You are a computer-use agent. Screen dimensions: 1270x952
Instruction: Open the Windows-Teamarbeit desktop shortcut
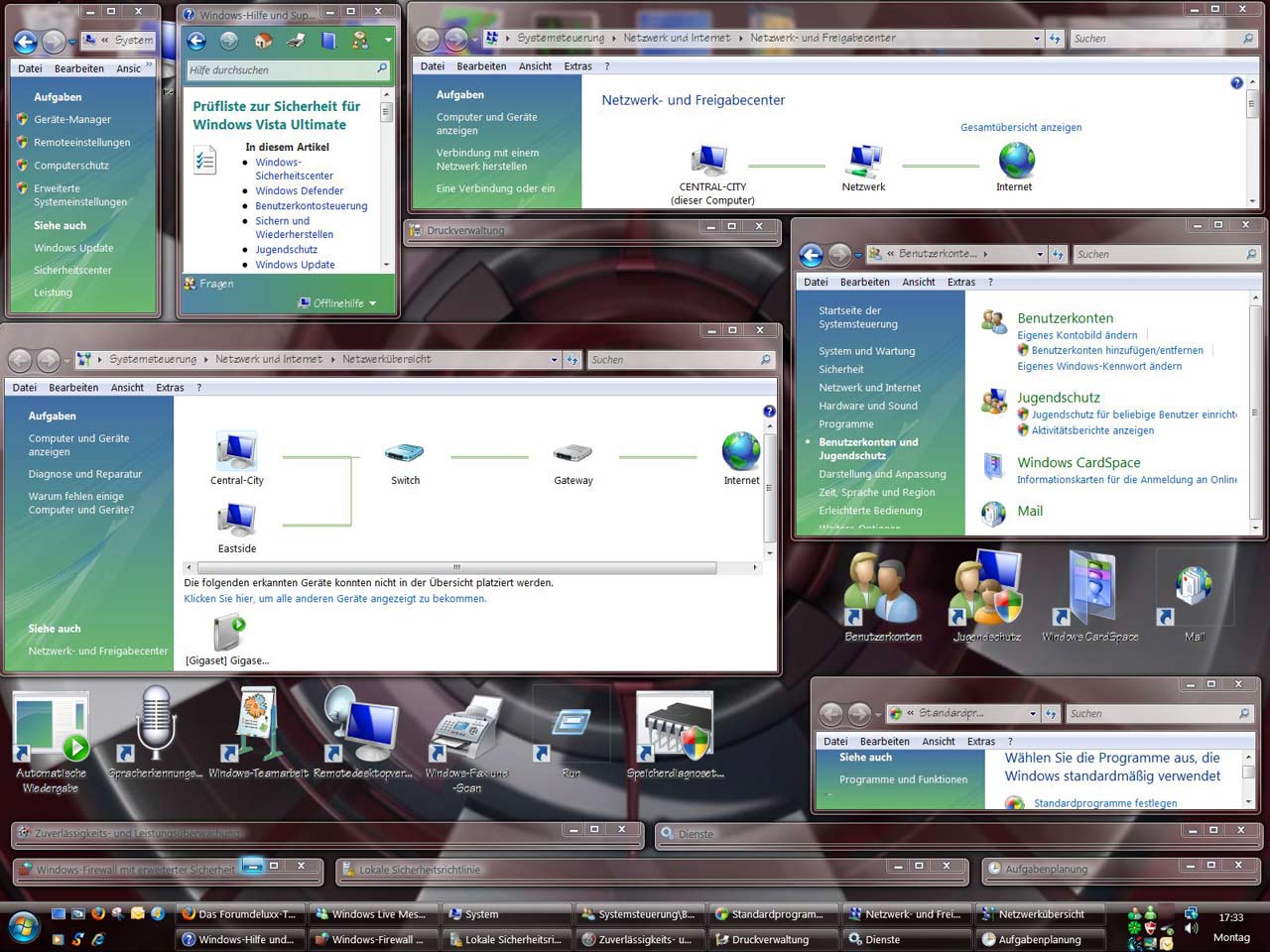point(258,732)
